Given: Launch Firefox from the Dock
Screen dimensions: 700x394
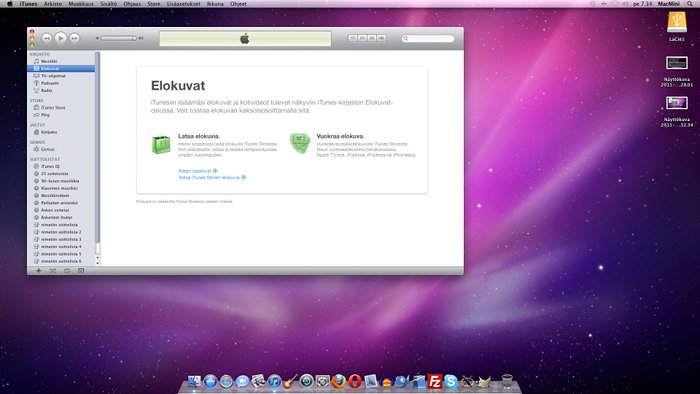Looking at the screenshot, I should click(339, 382).
